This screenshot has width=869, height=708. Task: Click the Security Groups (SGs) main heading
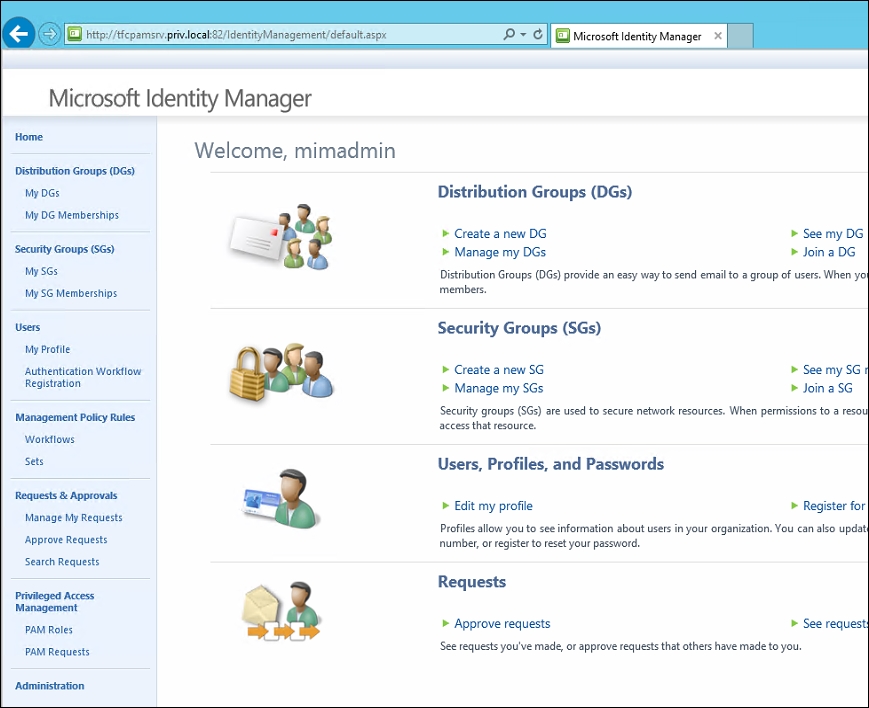tap(519, 328)
